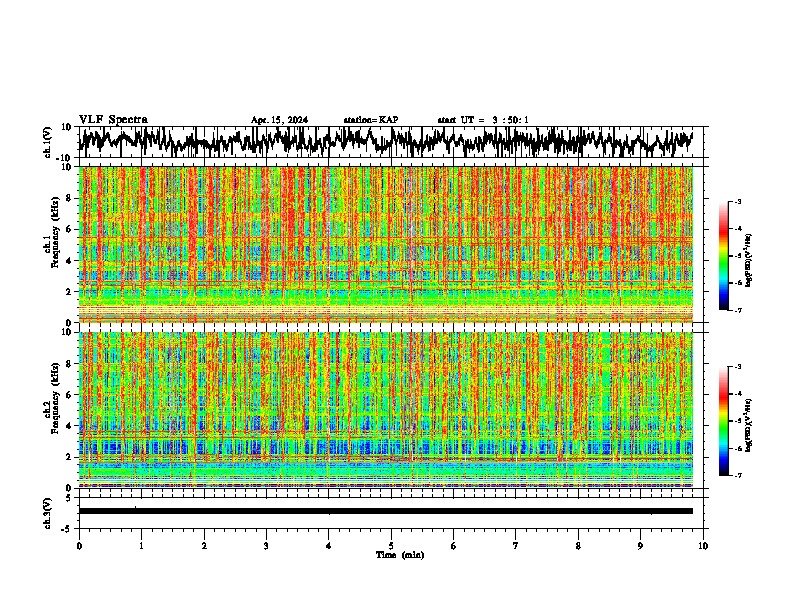Image resolution: width=792 pixels, height=612 pixels.
Task: Click the 'VLF Spectra' title text
Action: [113, 119]
